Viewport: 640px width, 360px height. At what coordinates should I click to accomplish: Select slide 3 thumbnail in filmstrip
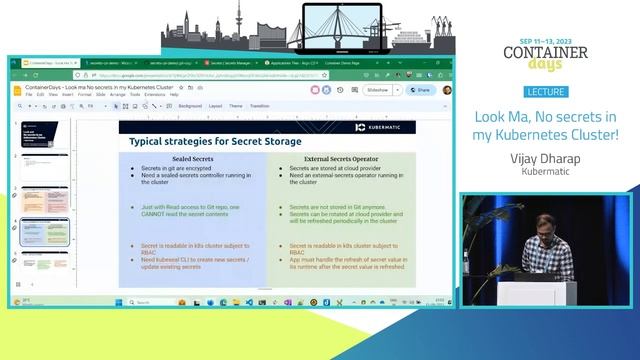44,200
